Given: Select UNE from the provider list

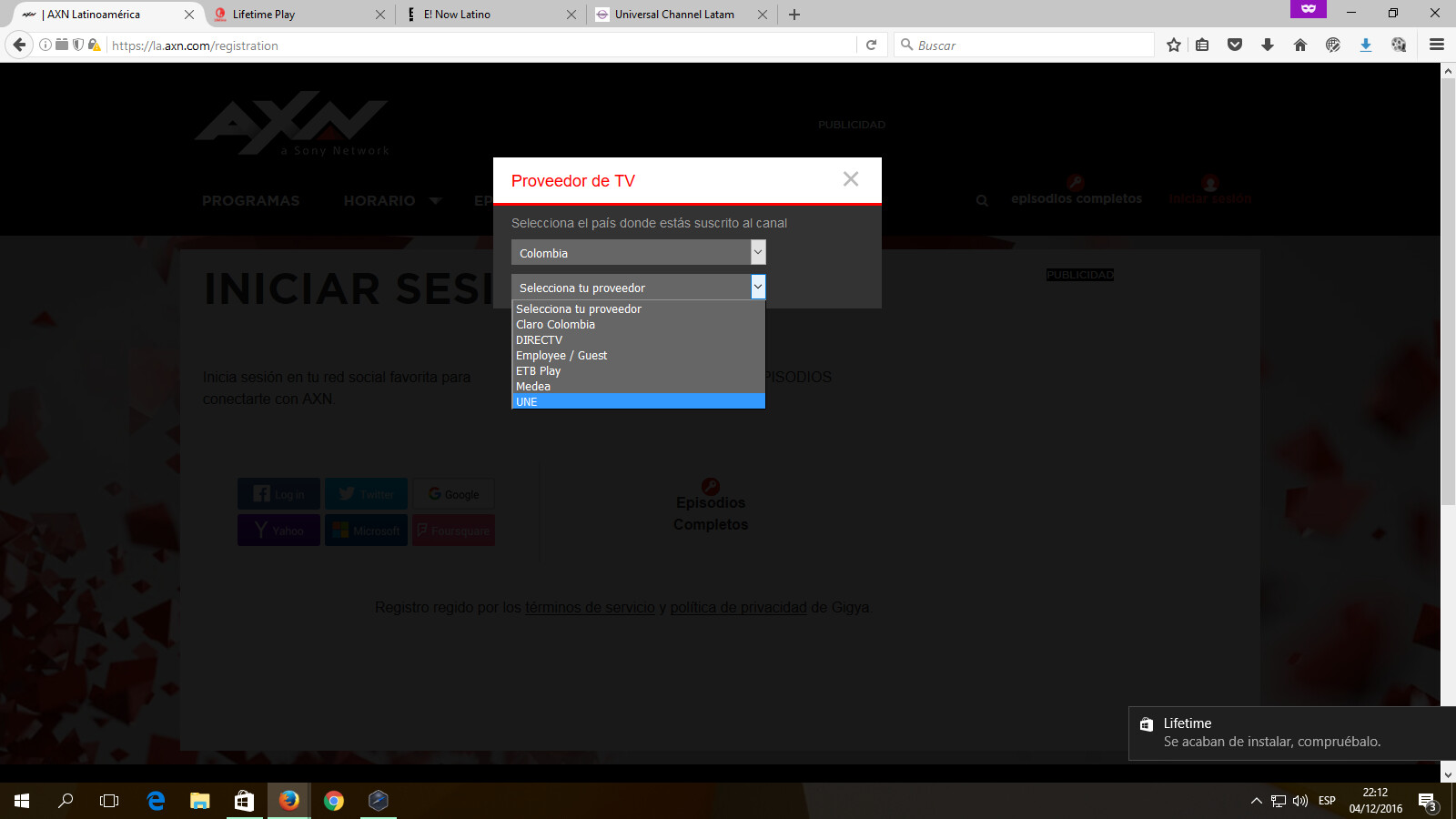Looking at the screenshot, I should click(638, 401).
